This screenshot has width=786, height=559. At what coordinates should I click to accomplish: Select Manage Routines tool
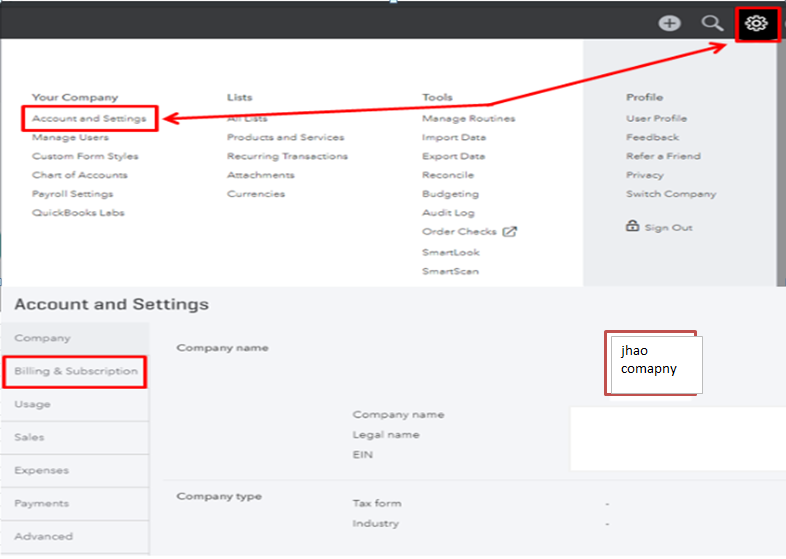coord(469,118)
